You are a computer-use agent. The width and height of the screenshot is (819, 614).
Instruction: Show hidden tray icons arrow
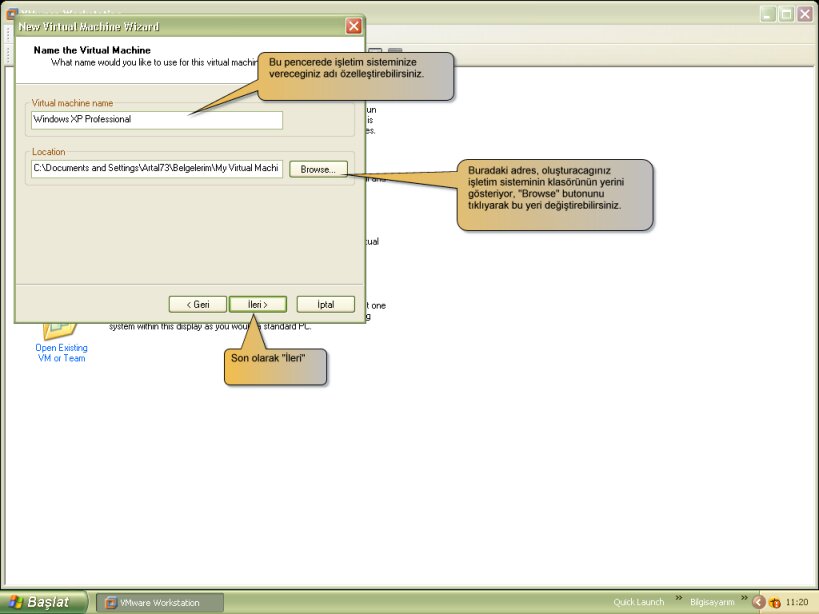tap(758, 602)
